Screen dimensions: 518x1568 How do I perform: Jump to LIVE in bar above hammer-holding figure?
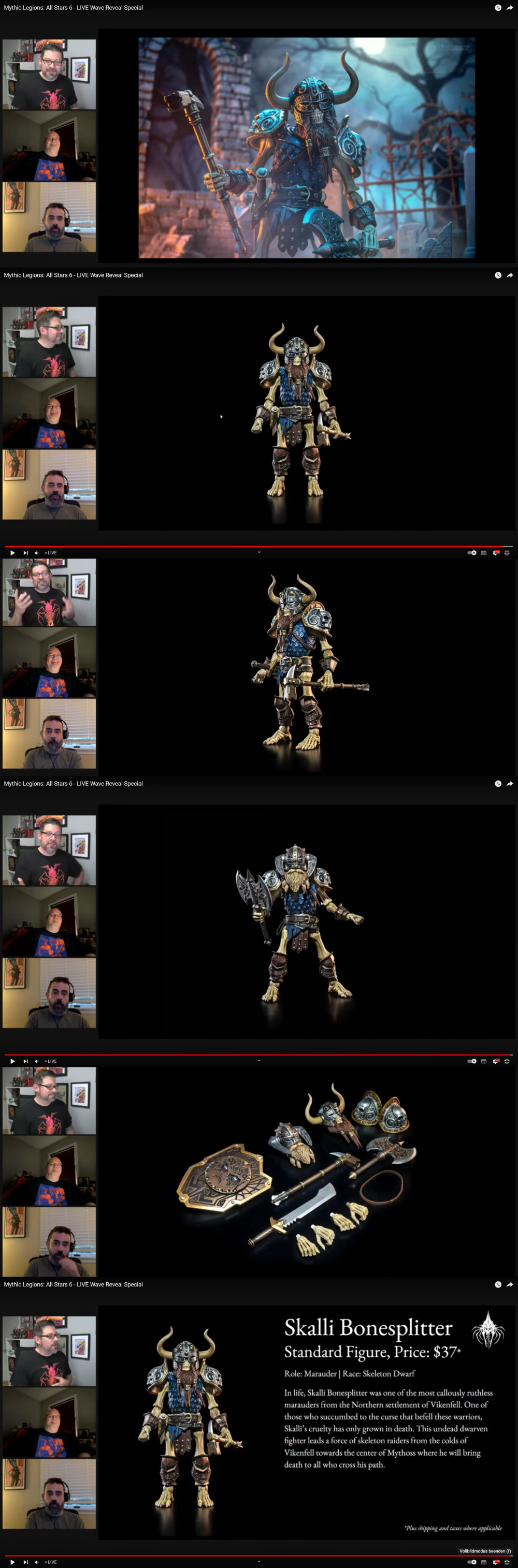(51, 553)
